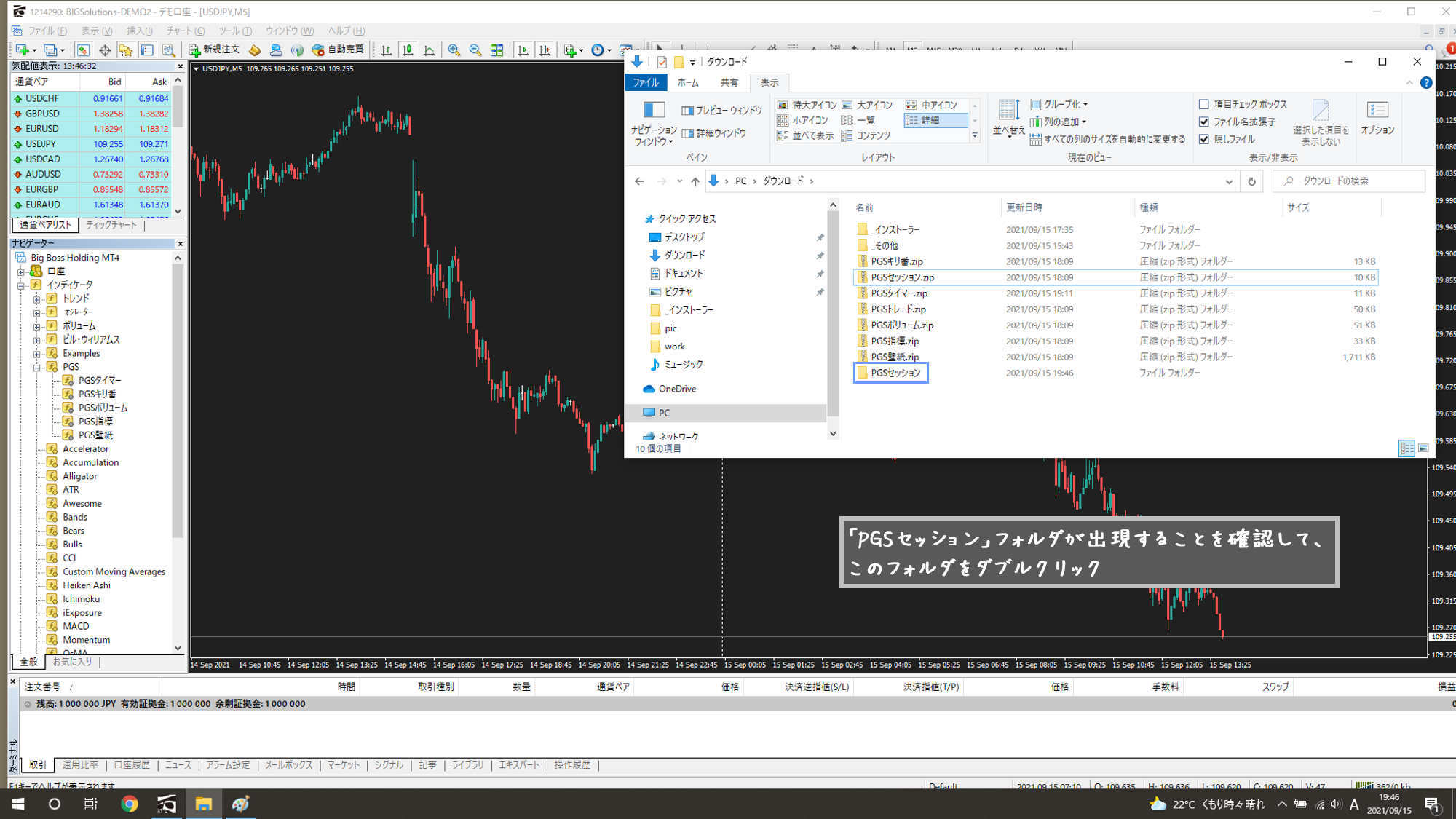This screenshot has width=1456, height=819.
Task: Click the 口座履歴 tab in the terminal panel
Action: pos(132,765)
